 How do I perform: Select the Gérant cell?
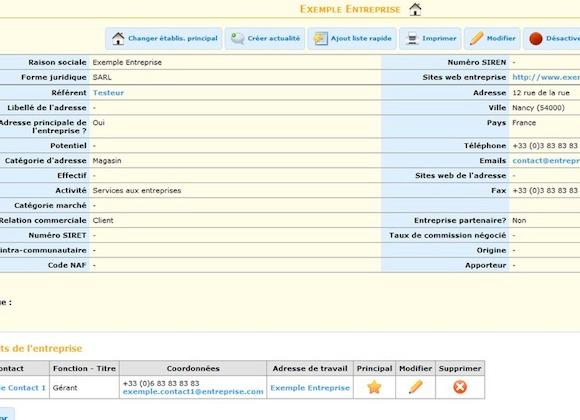(x=84, y=388)
